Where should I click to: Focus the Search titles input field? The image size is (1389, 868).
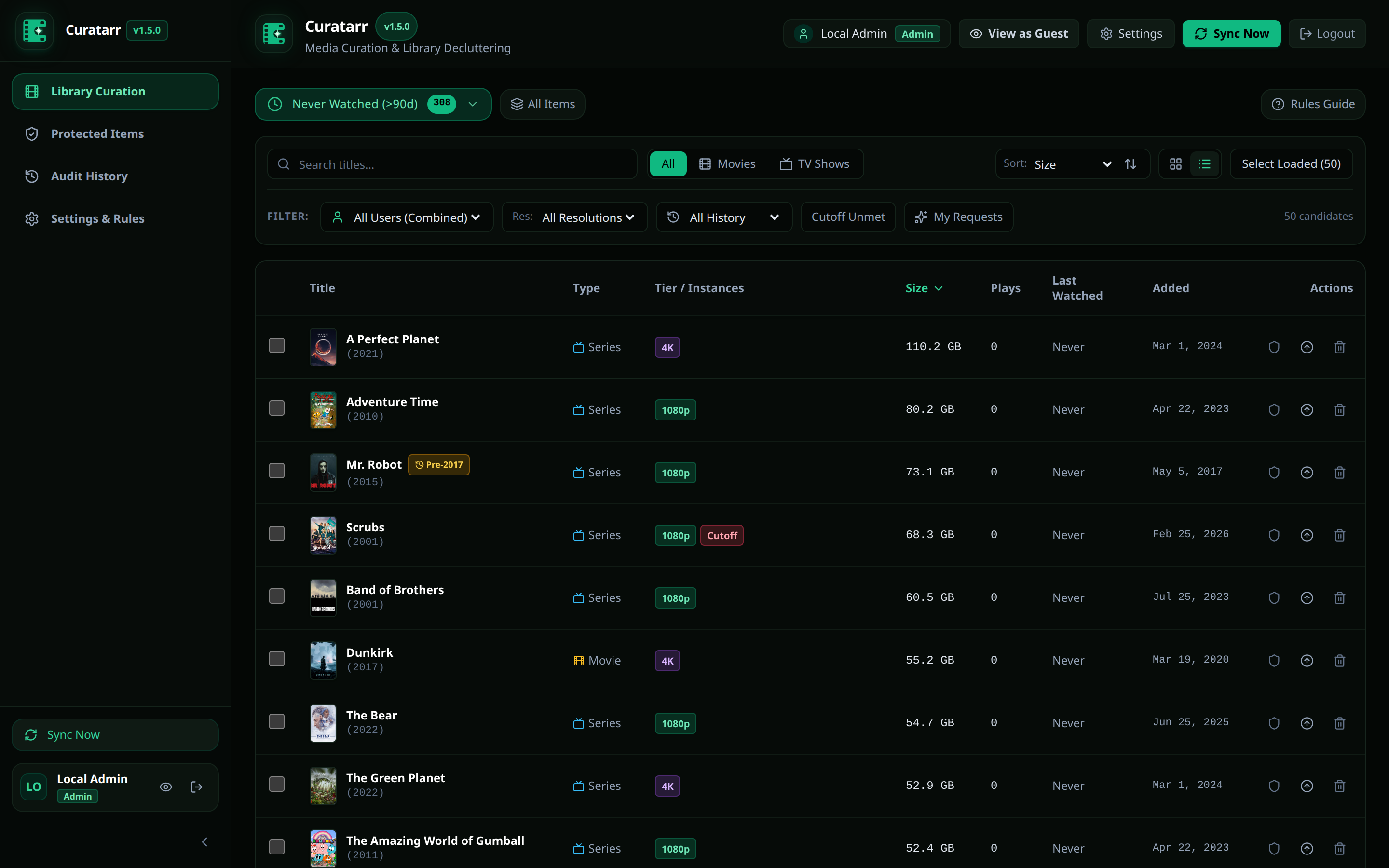452,164
